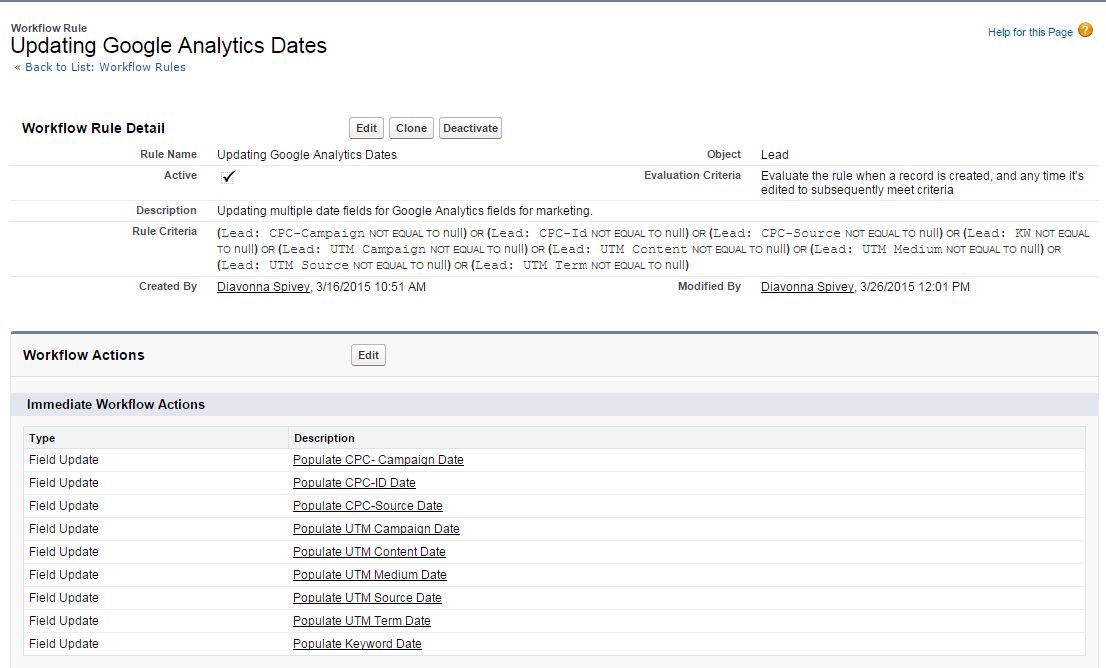Screen dimensions: 1106x668
Task: Open Diavonna Spivey Created By link
Action: pos(263,287)
